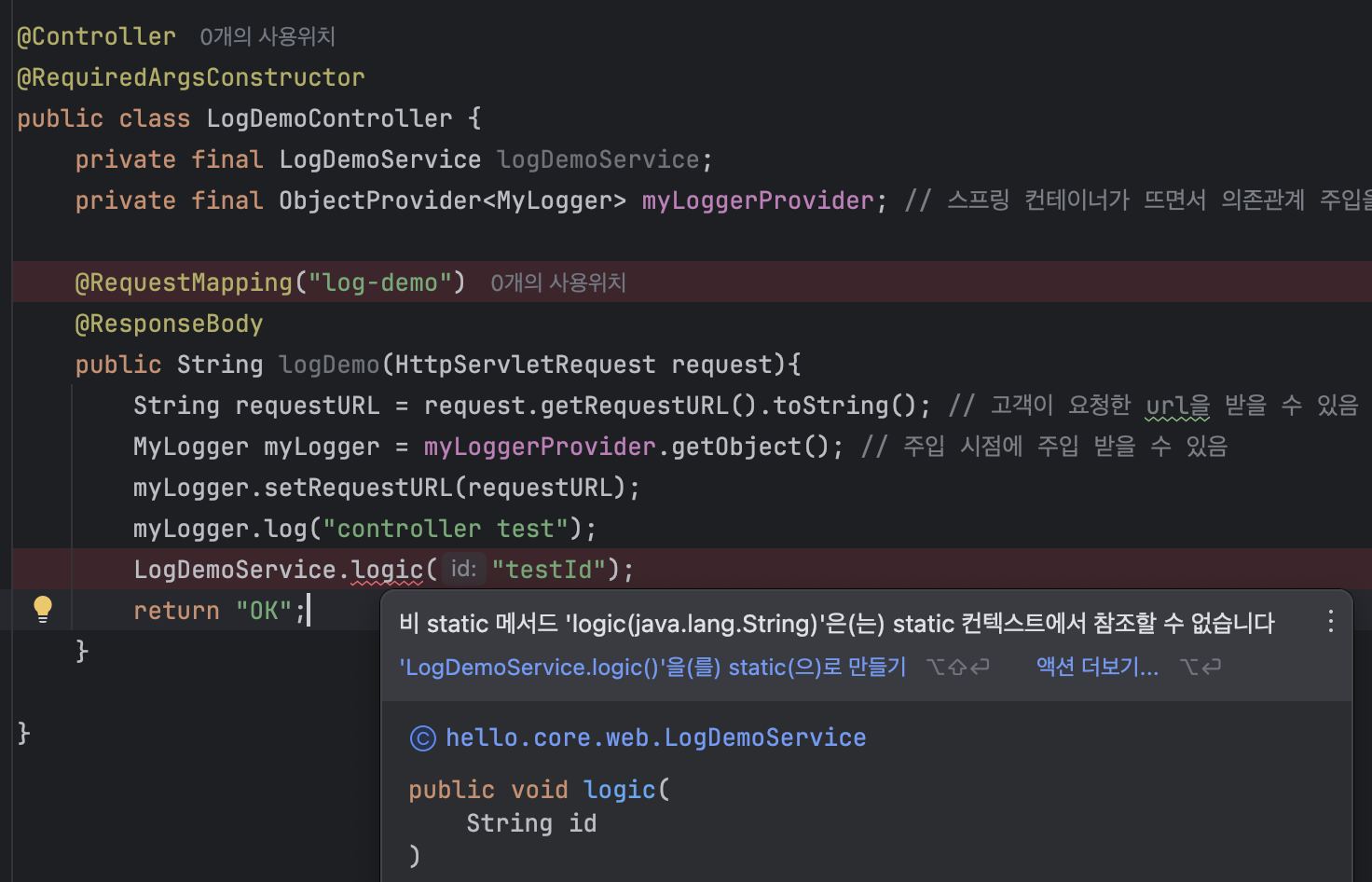Click the yellow lightbulb quick-fix icon
The width and height of the screenshot is (1372, 882).
[x=43, y=609]
